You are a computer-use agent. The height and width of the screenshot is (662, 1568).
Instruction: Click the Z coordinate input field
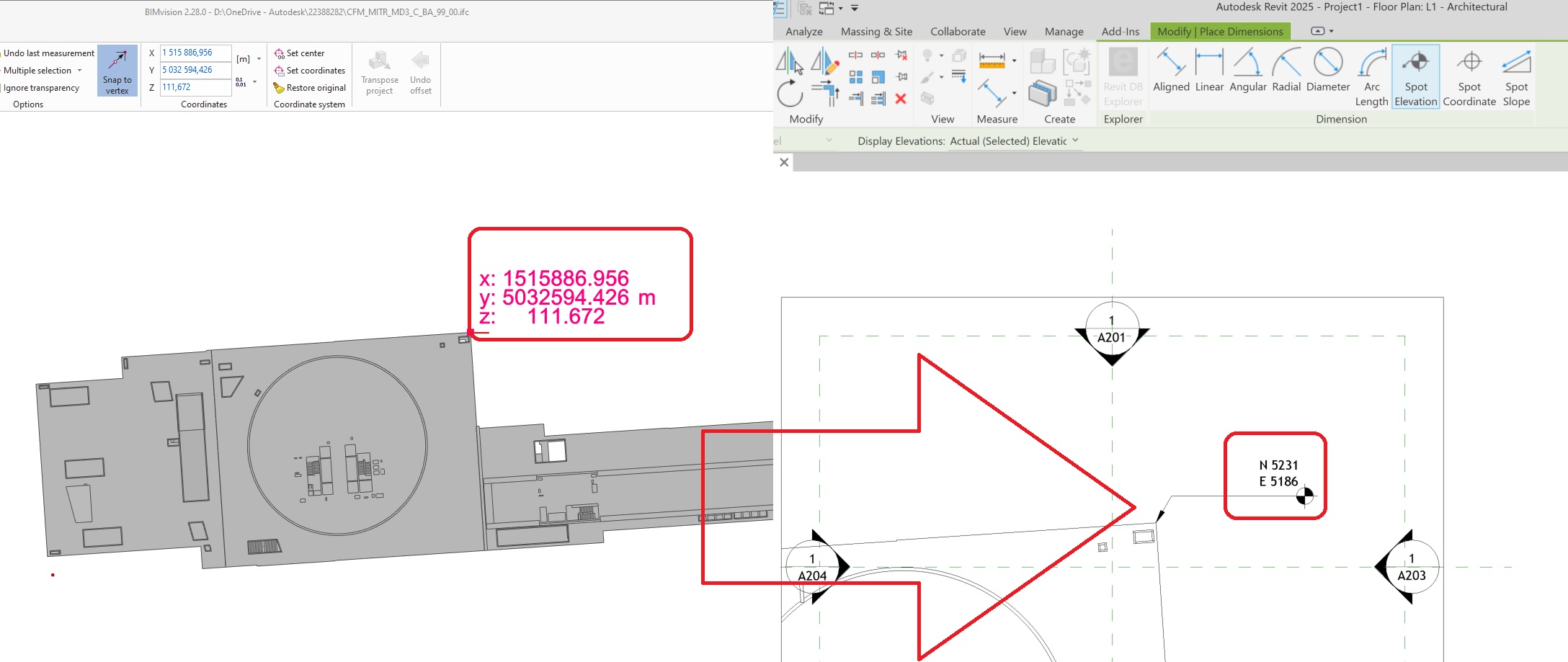pos(195,87)
